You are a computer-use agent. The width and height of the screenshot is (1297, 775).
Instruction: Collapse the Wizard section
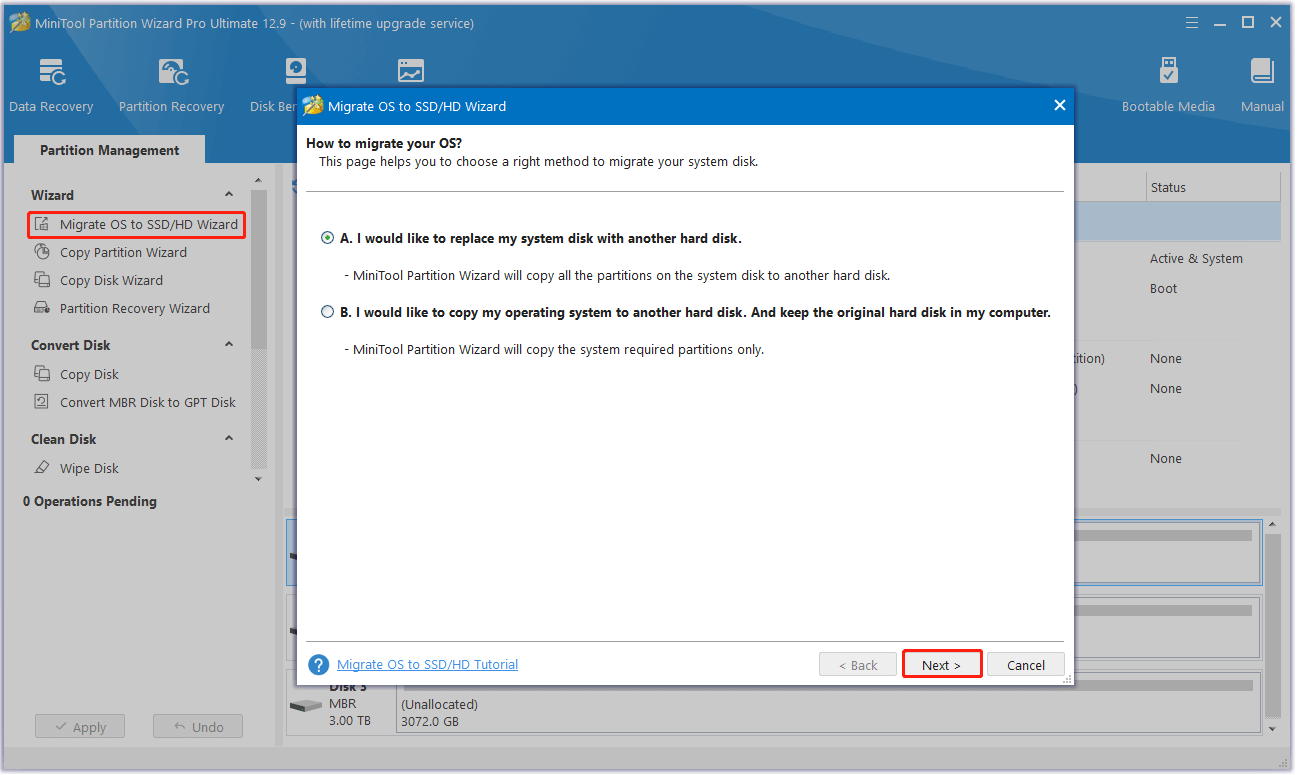[x=229, y=194]
